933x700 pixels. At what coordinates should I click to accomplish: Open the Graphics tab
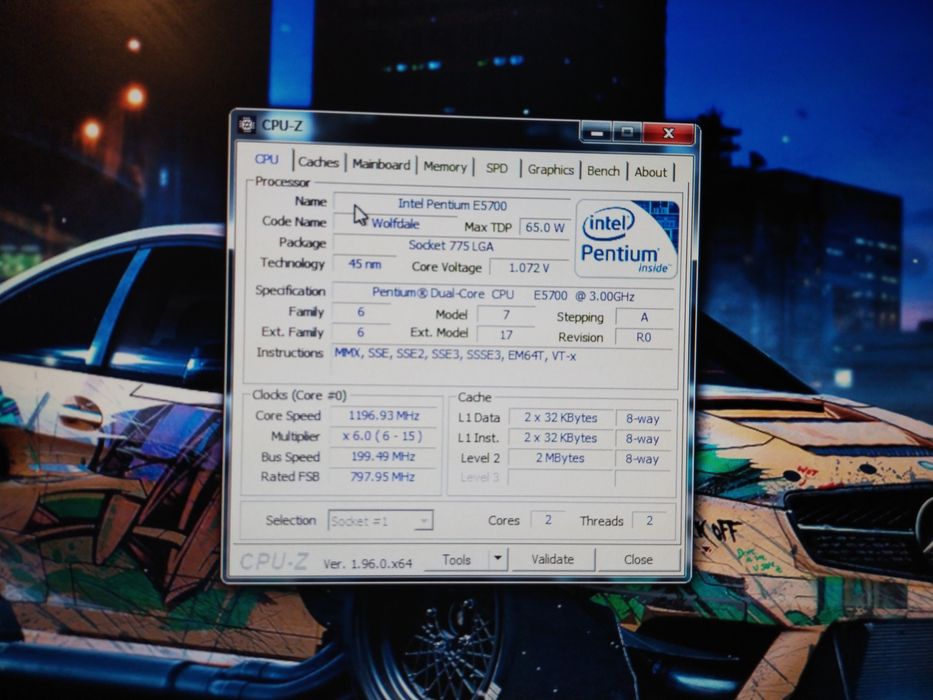(551, 170)
